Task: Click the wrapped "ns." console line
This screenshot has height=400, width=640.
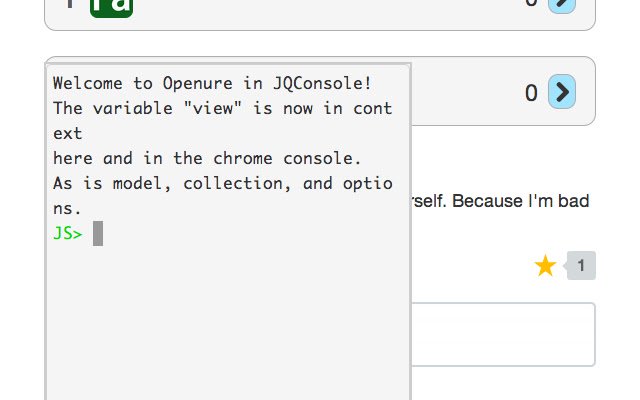Action: (x=67, y=209)
